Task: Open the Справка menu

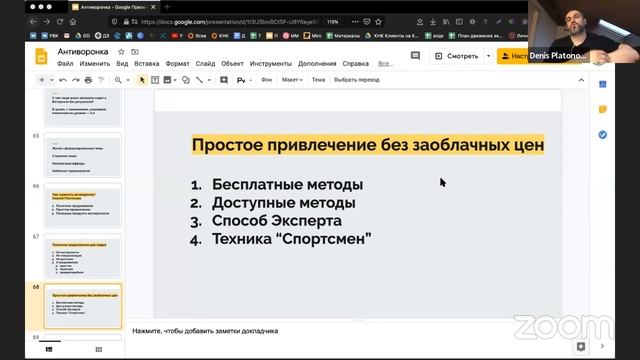Action: click(x=356, y=64)
